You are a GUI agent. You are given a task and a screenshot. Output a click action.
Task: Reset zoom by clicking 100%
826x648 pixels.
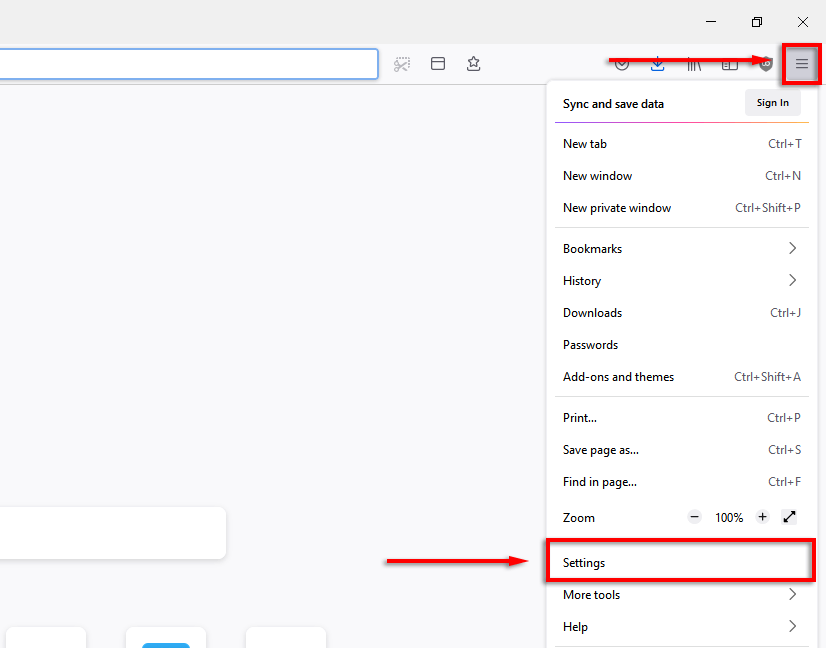tap(729, 518)
